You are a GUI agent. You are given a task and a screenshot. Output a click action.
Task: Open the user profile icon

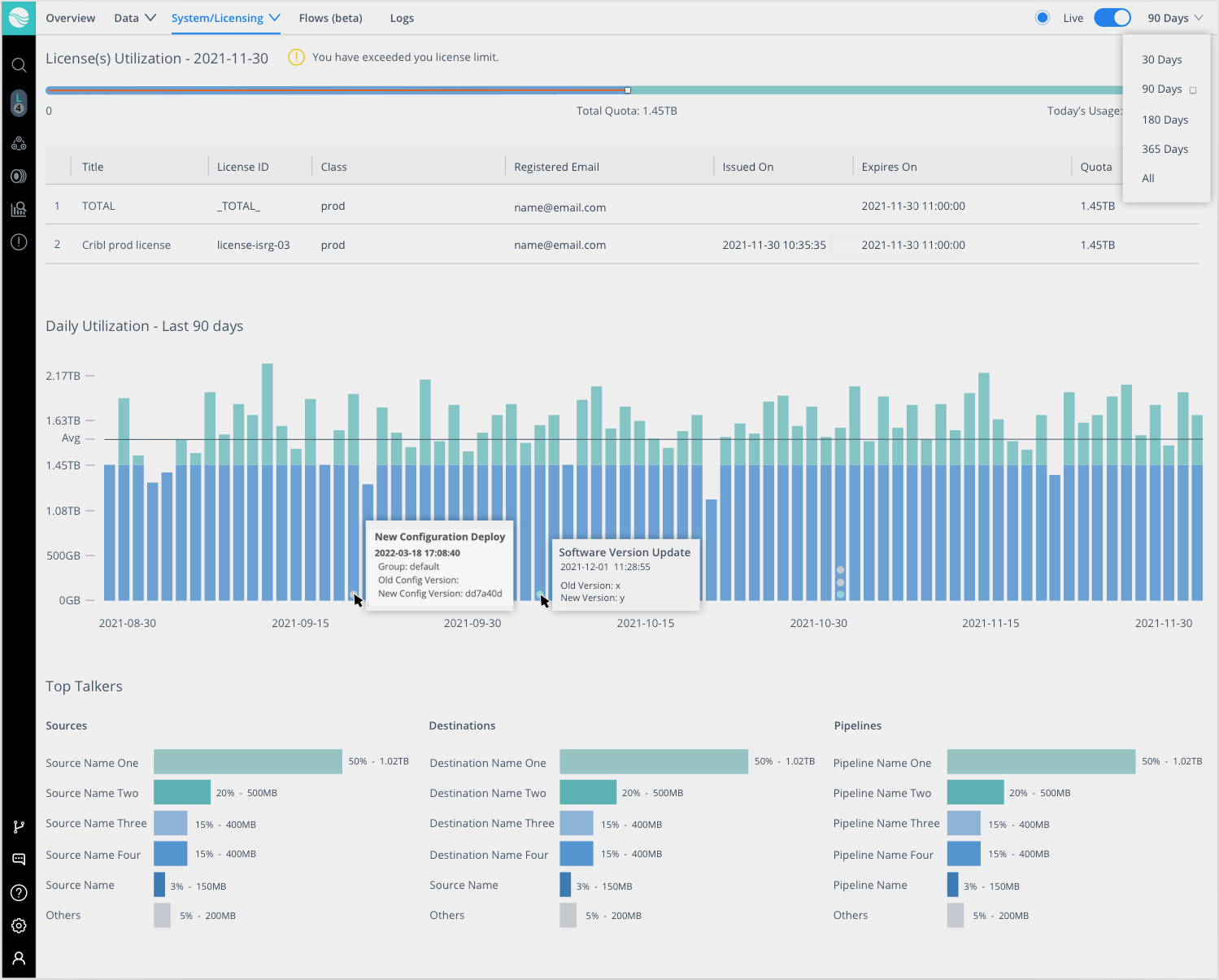19,958
